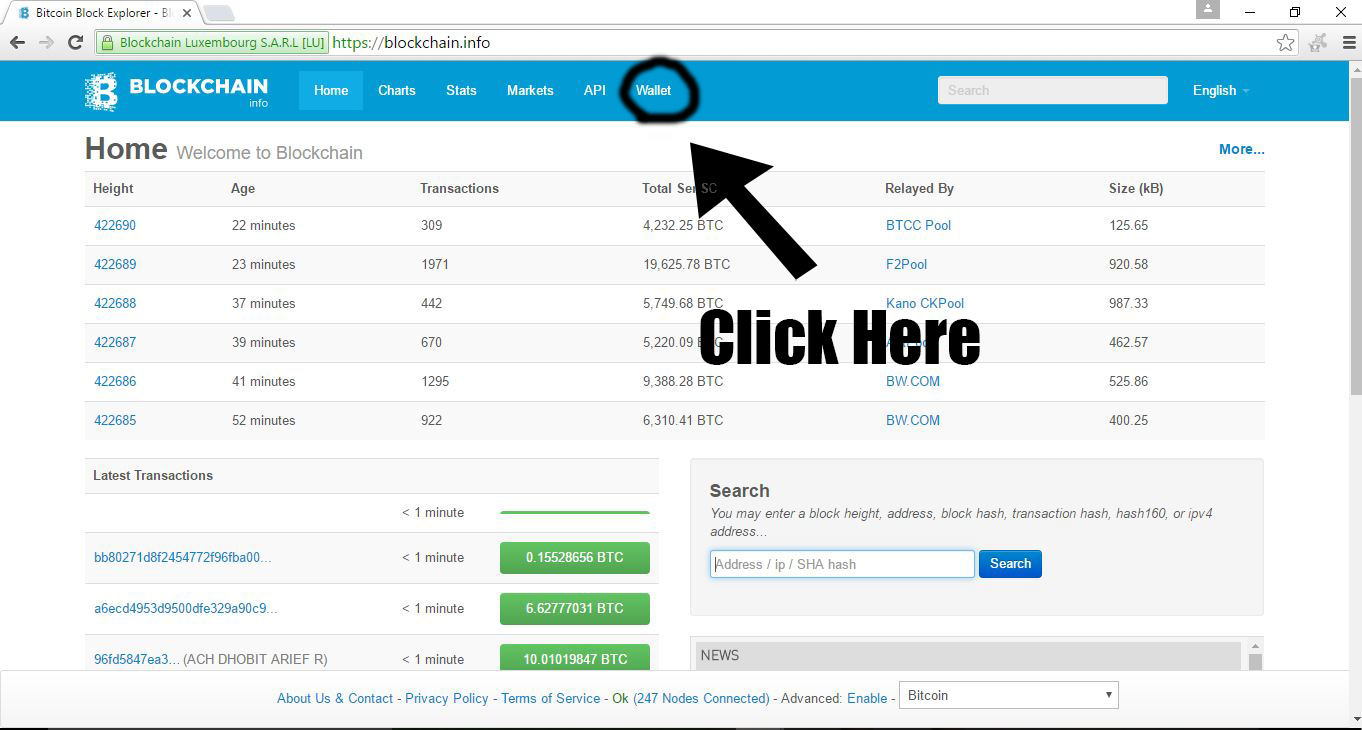
Task: Open block 422688
Action: tap(115, 303)
